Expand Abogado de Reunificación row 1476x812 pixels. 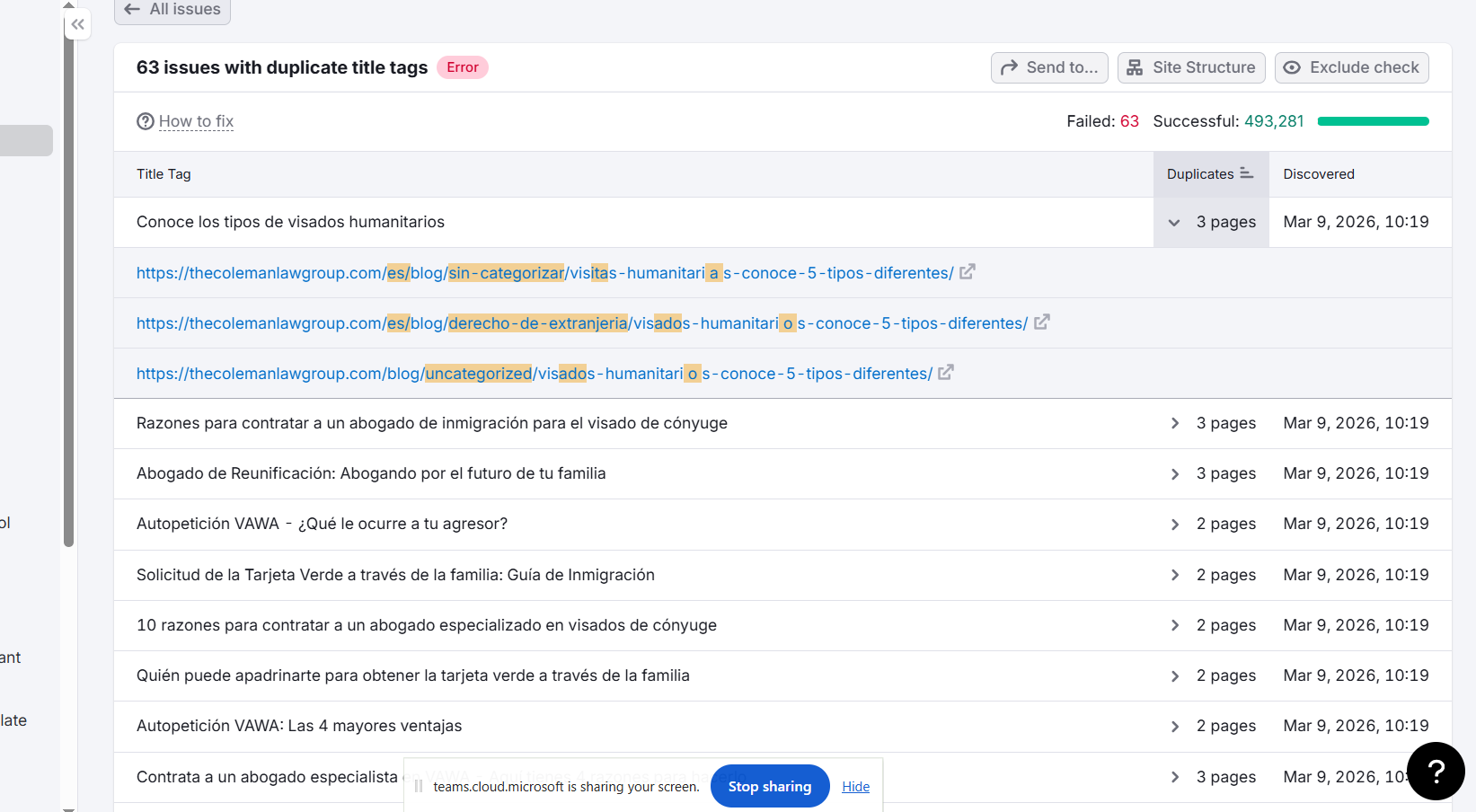tap(1174, 473)
